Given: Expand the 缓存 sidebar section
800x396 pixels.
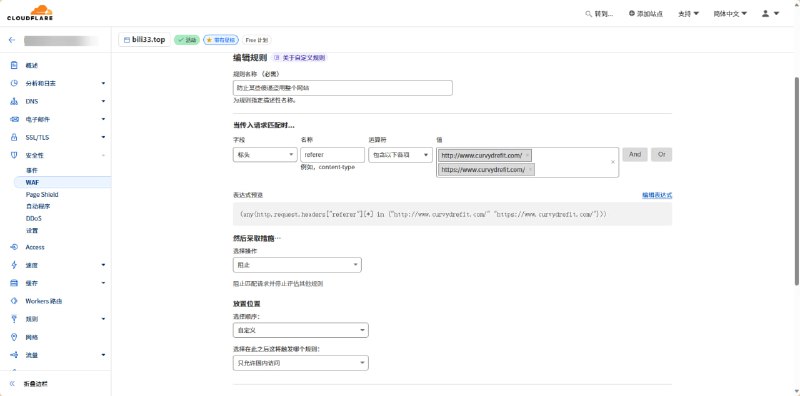Looking at the screenshot, I should coord(103,283).
